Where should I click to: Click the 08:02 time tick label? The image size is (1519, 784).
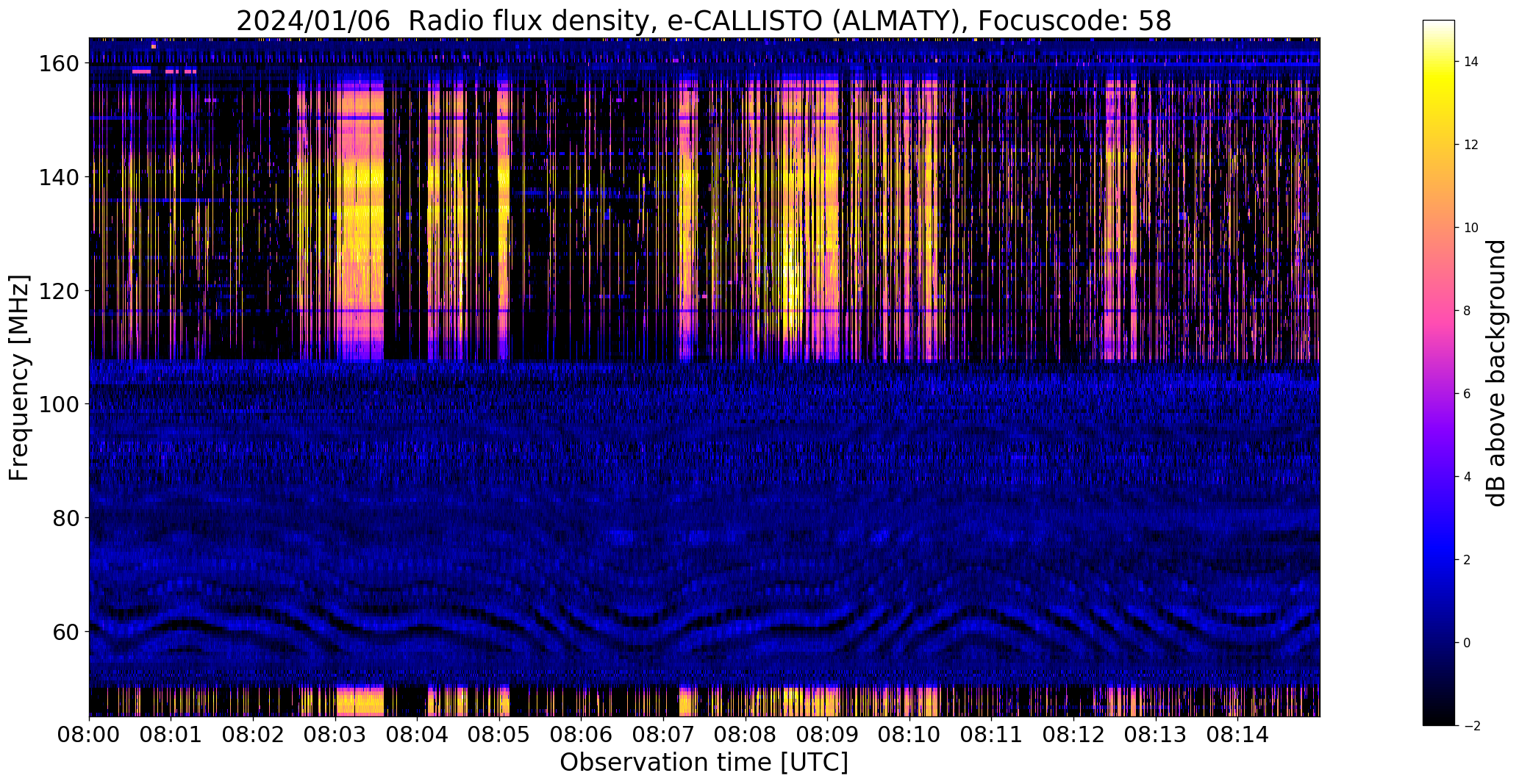[x=253, y=734]
